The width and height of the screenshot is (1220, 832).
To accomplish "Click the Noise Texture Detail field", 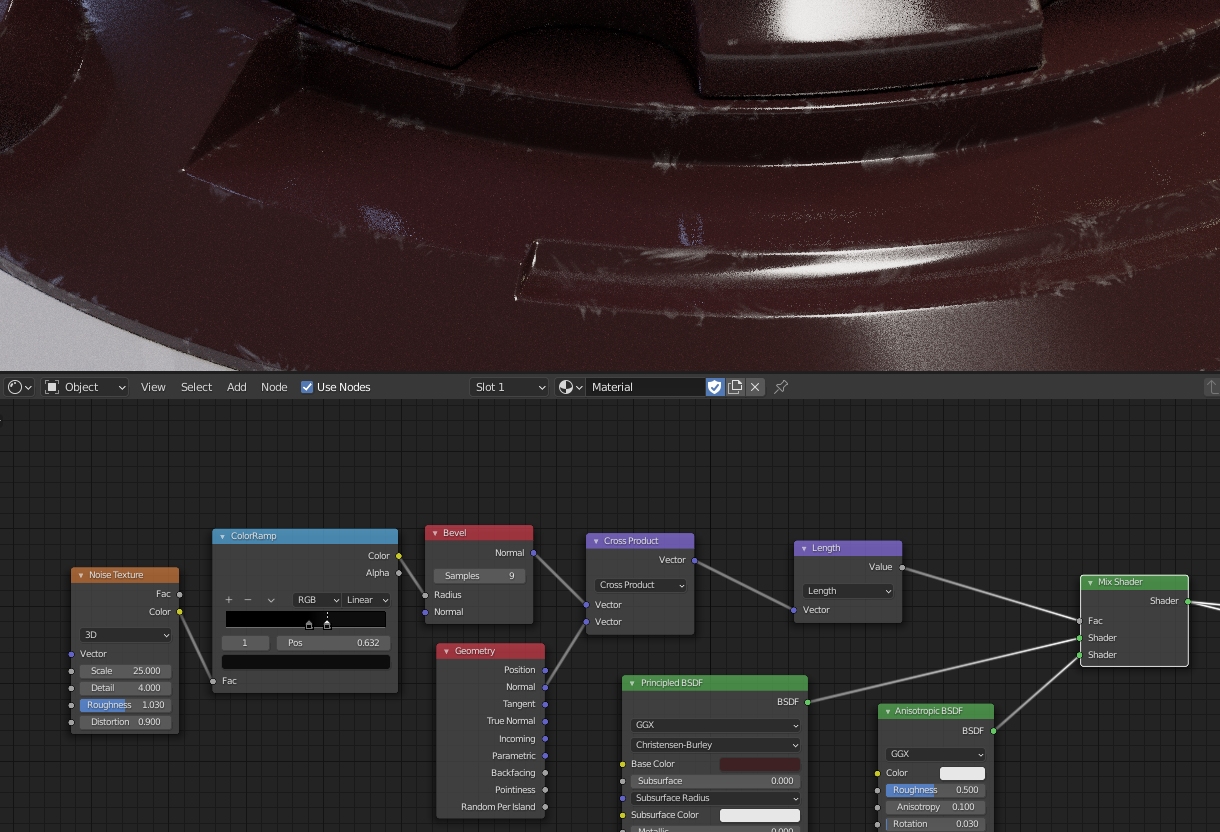I will [x=126, y=688].
